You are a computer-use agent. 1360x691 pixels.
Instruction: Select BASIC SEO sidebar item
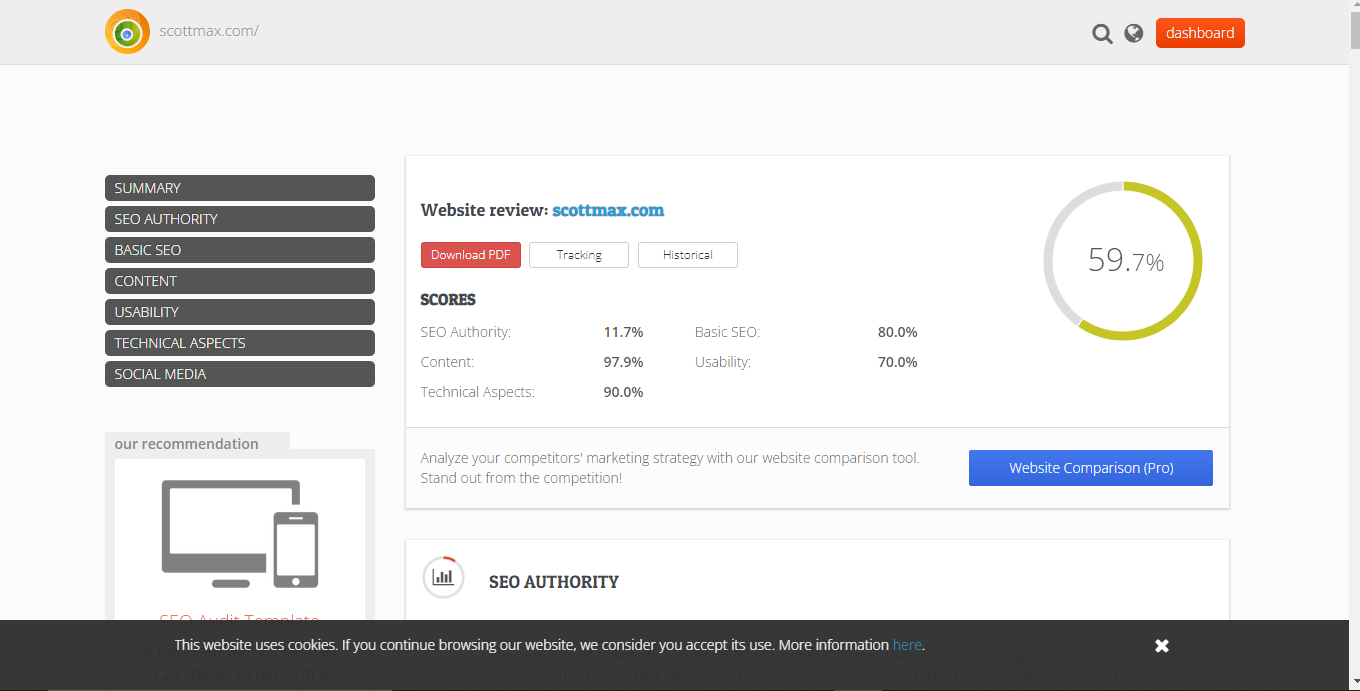240,250
